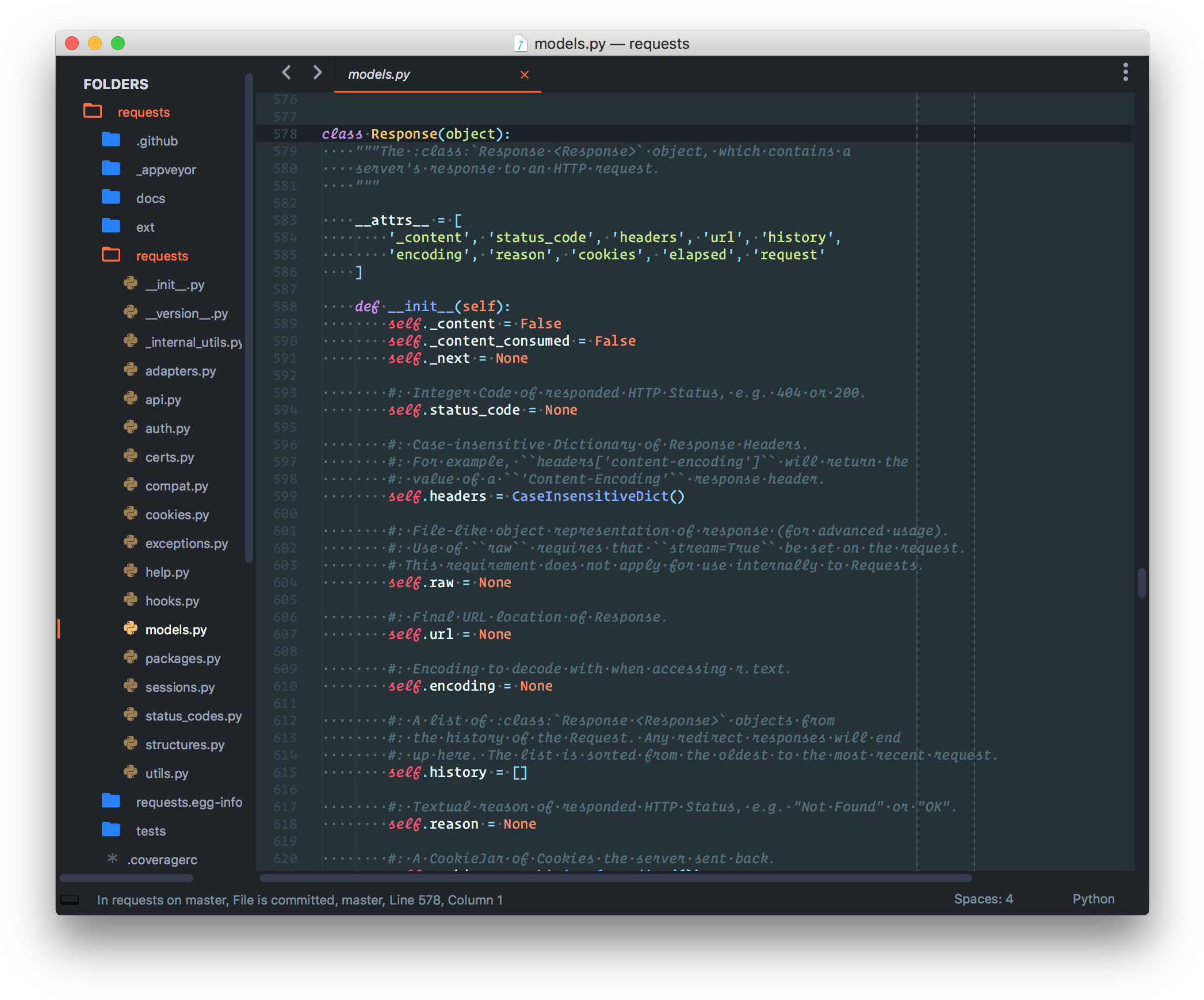This screenshot has width=1204, height=1000.
Task: Open _internal_utils.py file
Action: [x=194, y=342]
